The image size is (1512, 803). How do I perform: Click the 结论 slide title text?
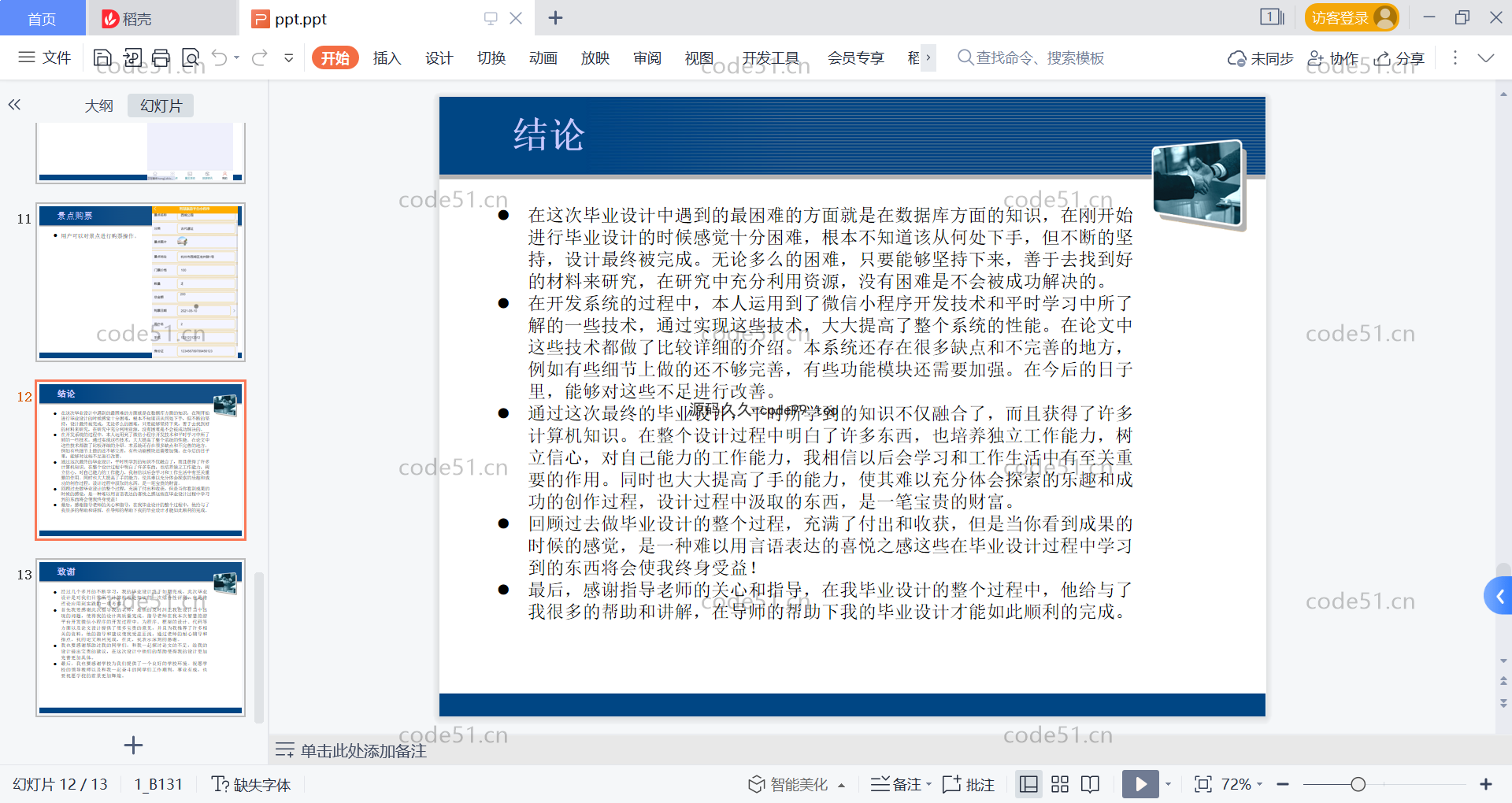click(548, 135)
